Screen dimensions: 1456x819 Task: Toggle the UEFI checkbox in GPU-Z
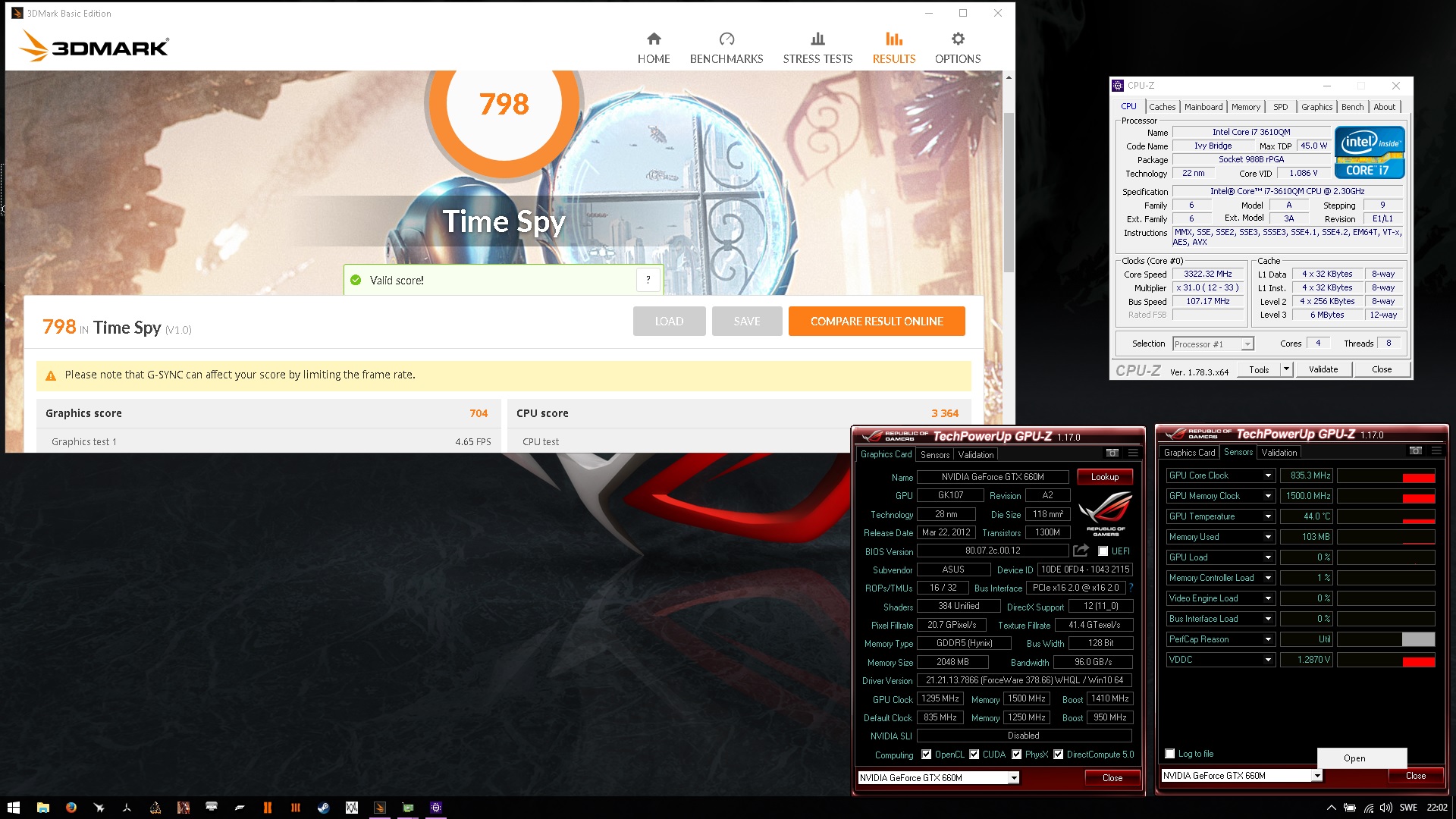(x=1103, y=551)
